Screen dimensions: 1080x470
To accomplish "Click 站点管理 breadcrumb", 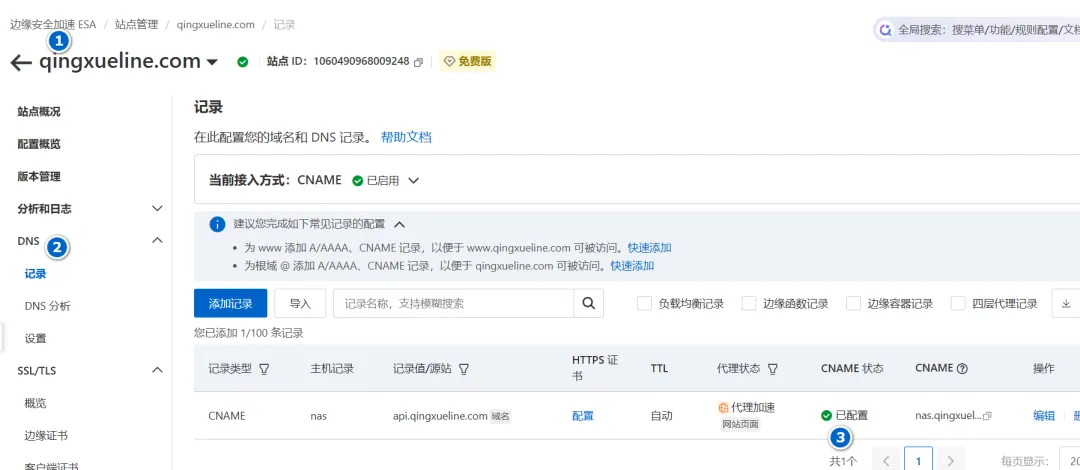I will click(136, 25).
